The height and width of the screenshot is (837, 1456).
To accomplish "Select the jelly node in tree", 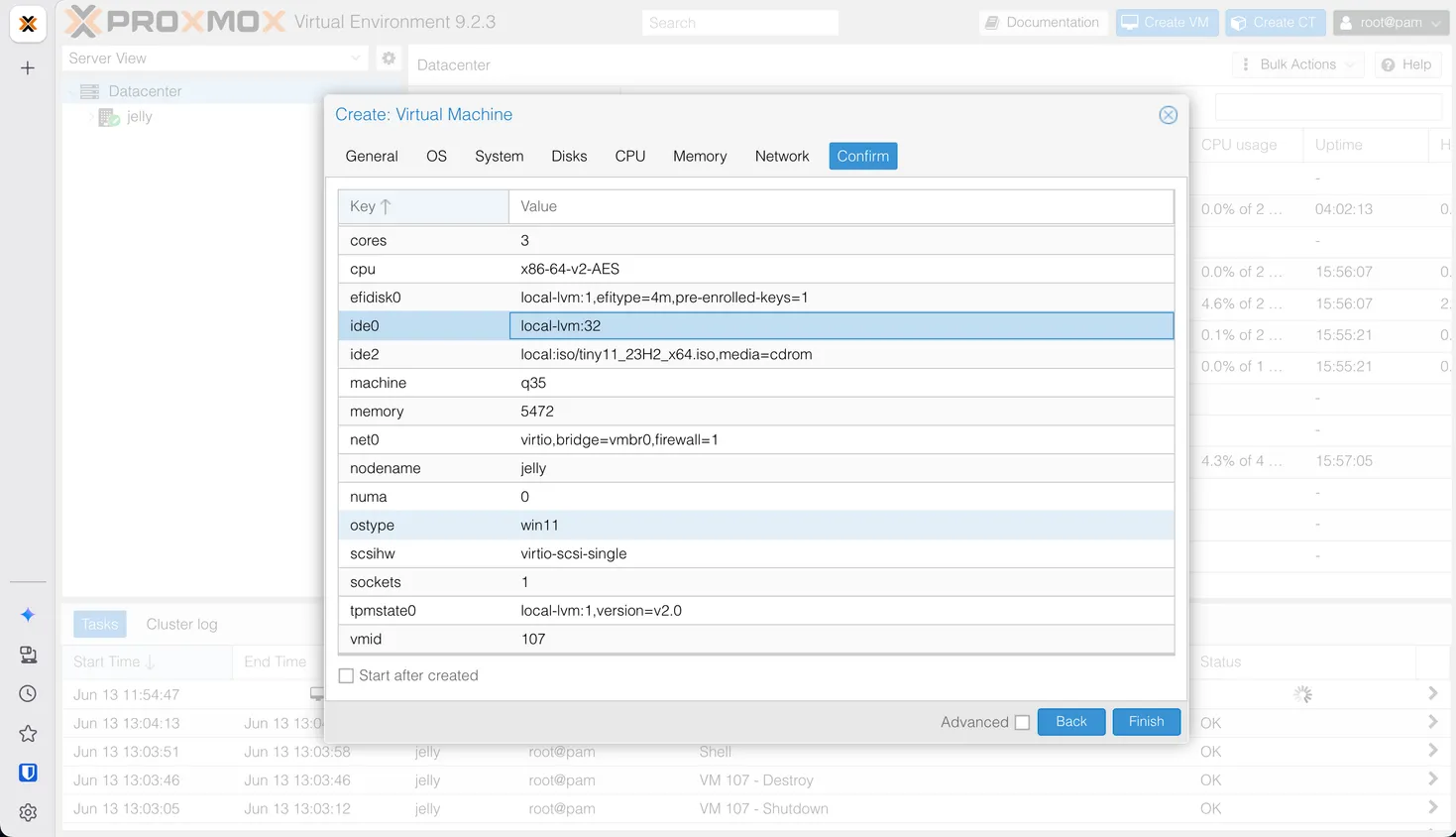I will pos(140,117).
